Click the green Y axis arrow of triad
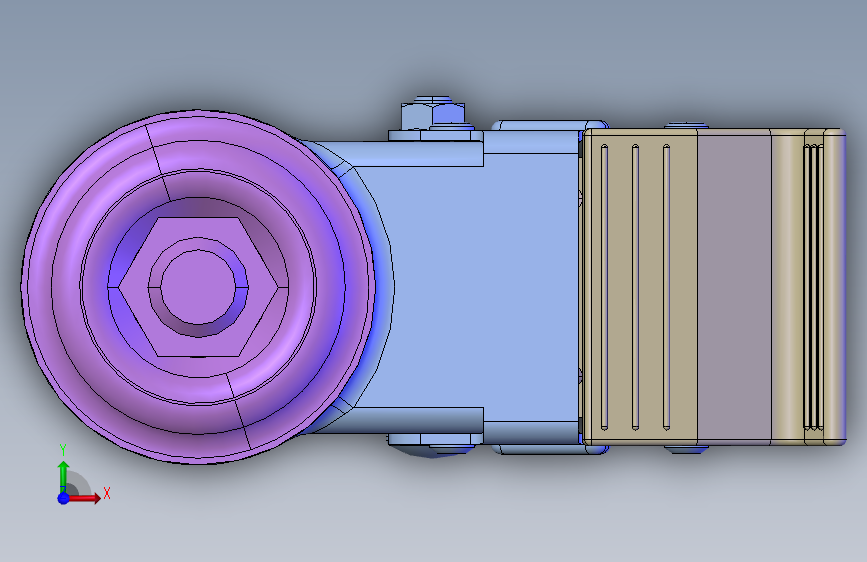Viewport: 867px width, 562px height. pos(64,476)
